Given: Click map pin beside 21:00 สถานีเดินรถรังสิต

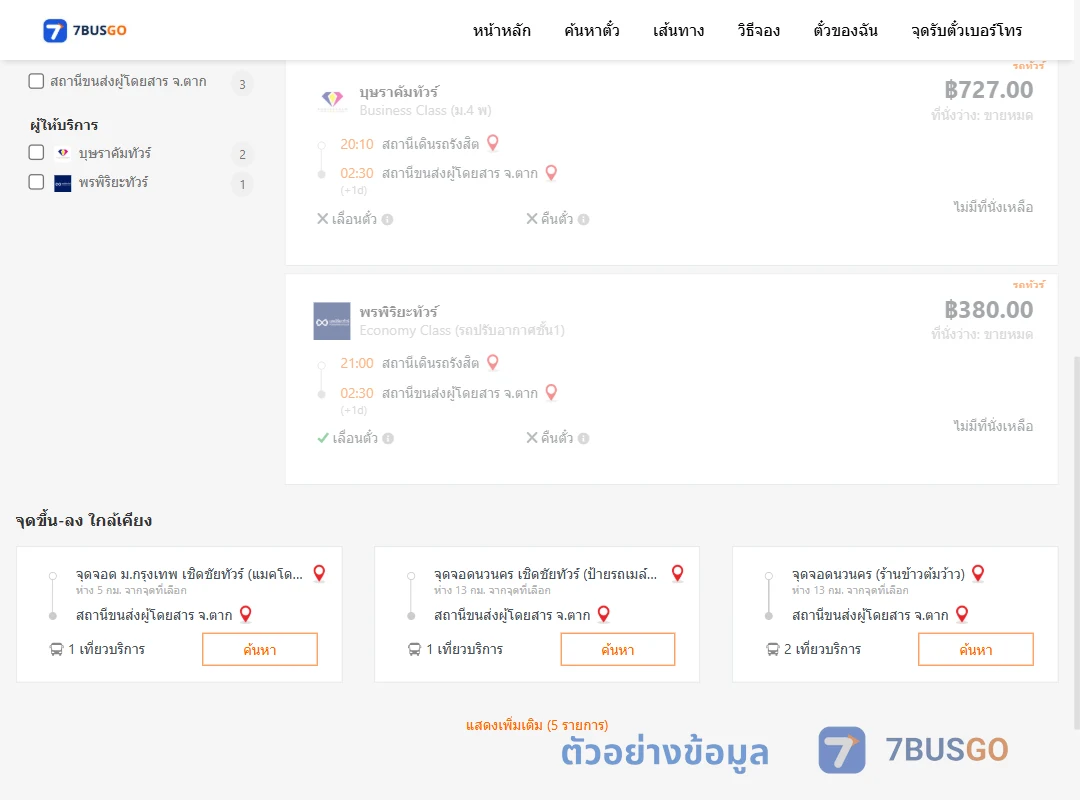Looking at the screenshot, I should pos(492,362).
